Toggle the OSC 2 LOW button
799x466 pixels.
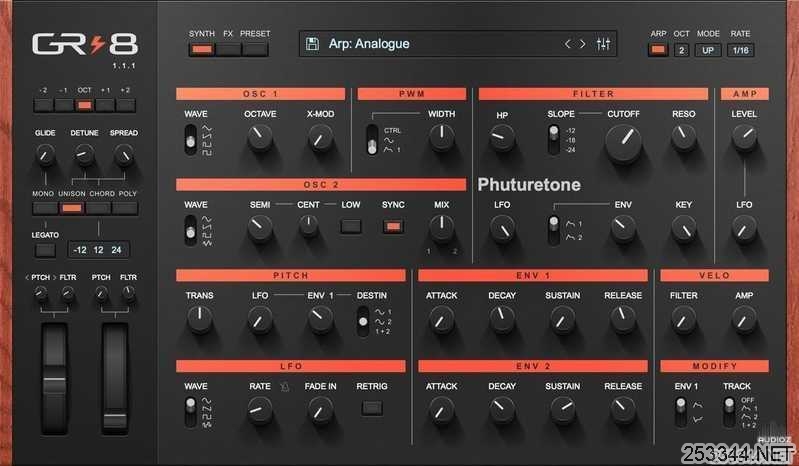[351, 227]
